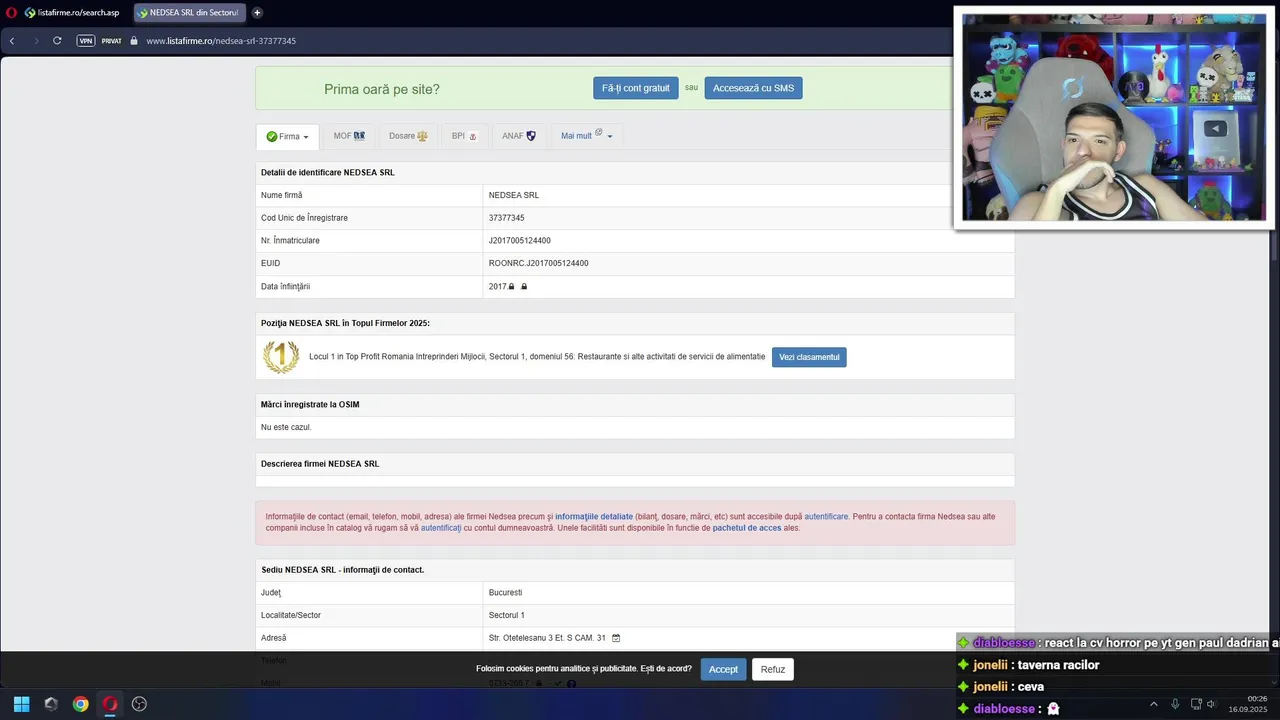This screenshot has width=1280, height=720.
Task: Open the 'pachetul de acces' link
Action: (x=747, y=528)
